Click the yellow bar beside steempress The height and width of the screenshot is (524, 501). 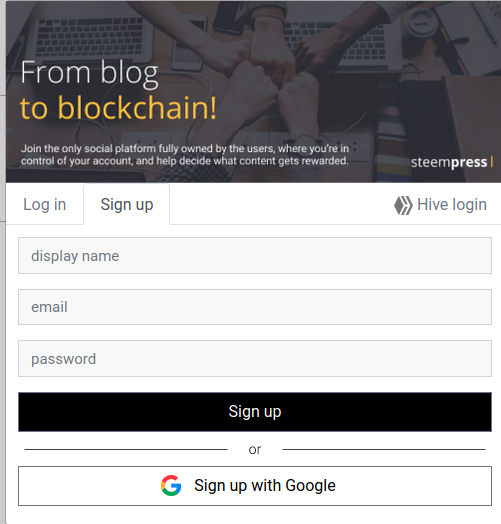(492, 162)
